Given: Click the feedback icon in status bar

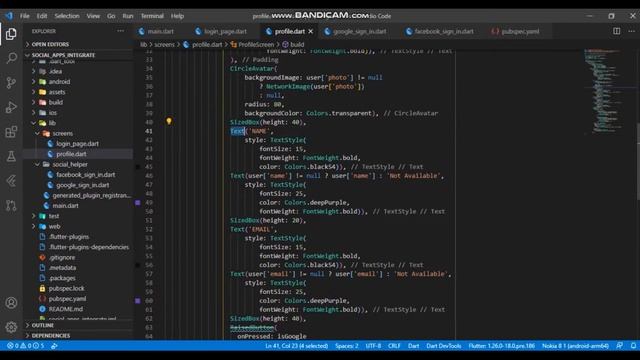Looking at the screenshot, I should (620, 346).
